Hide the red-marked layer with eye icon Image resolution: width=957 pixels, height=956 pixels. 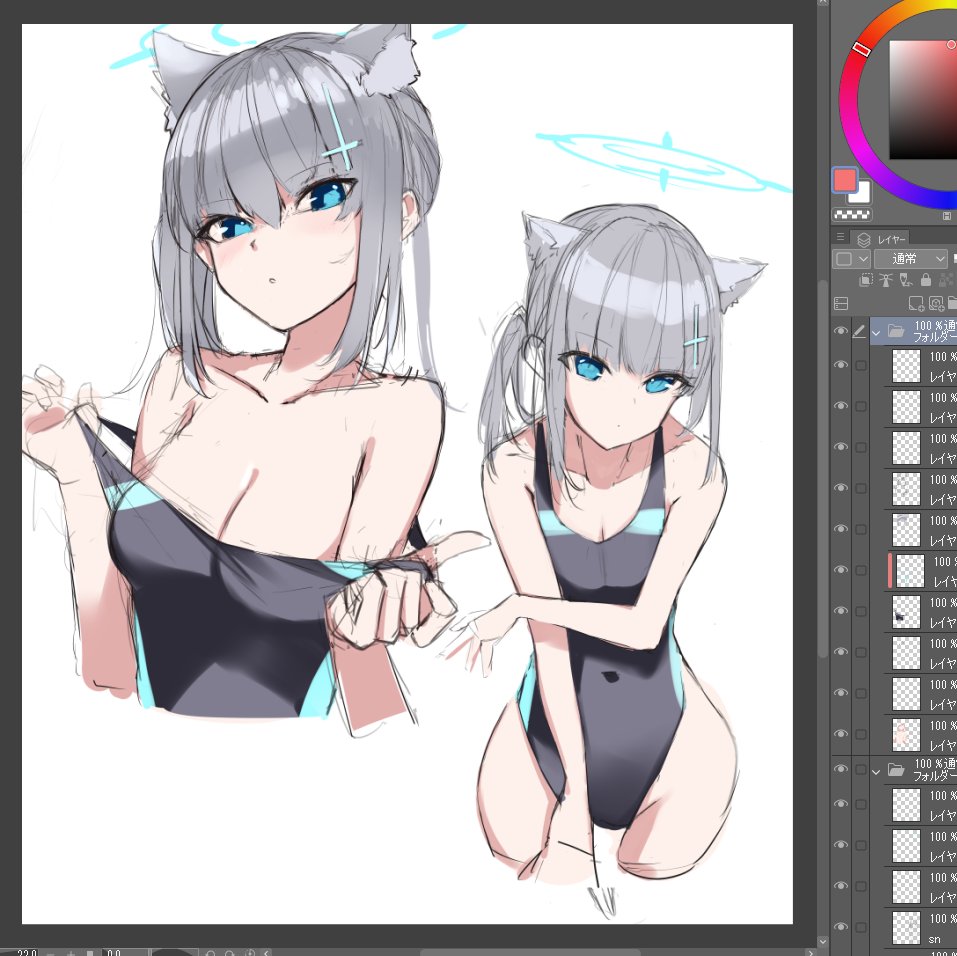coord(840,570)
